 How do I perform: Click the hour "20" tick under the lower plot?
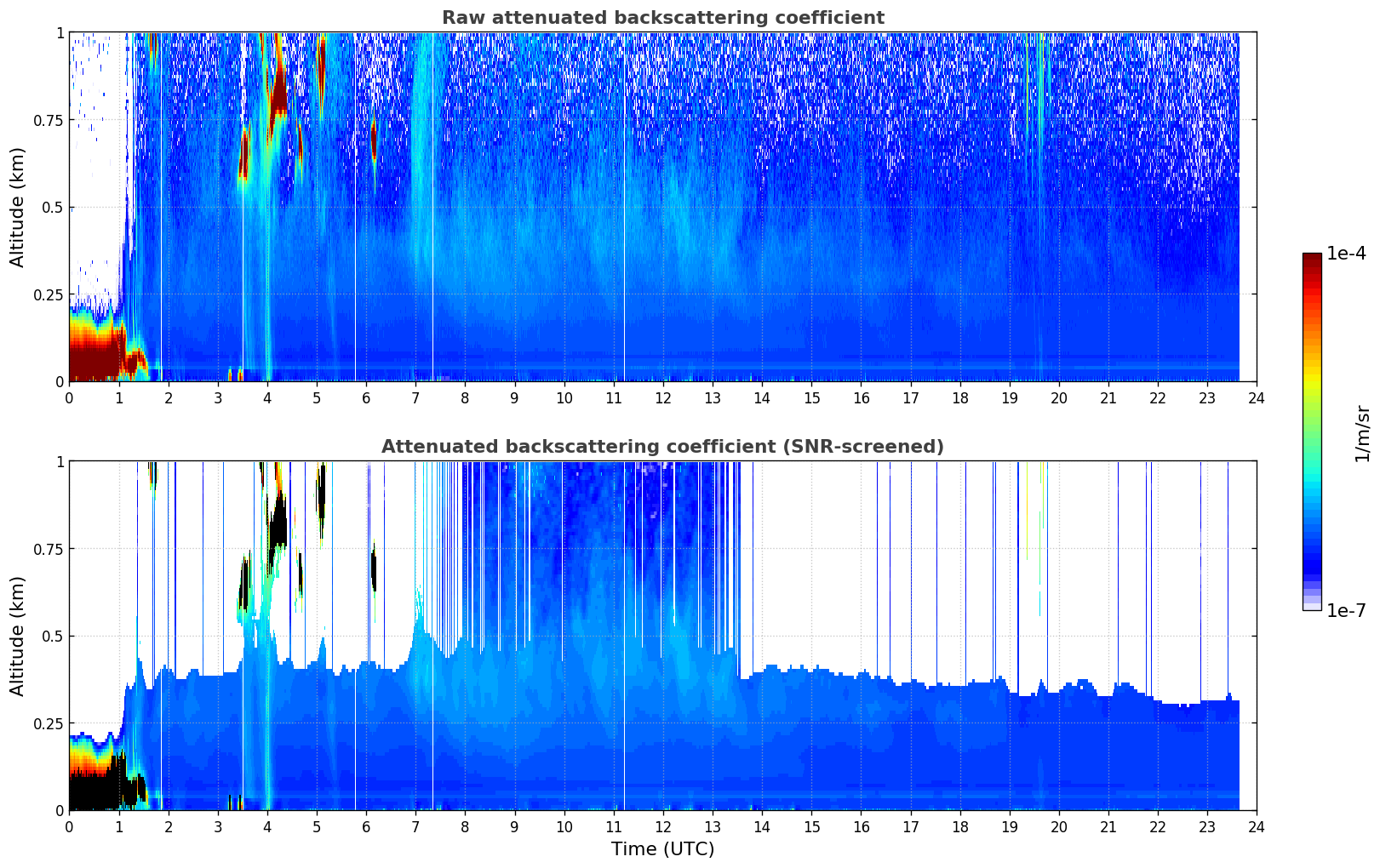[1059, 826]
